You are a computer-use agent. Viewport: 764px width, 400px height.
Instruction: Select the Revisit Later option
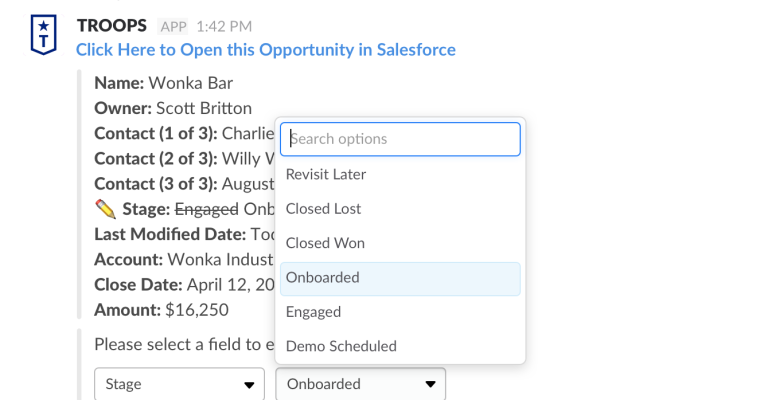[x=326, y=175]
